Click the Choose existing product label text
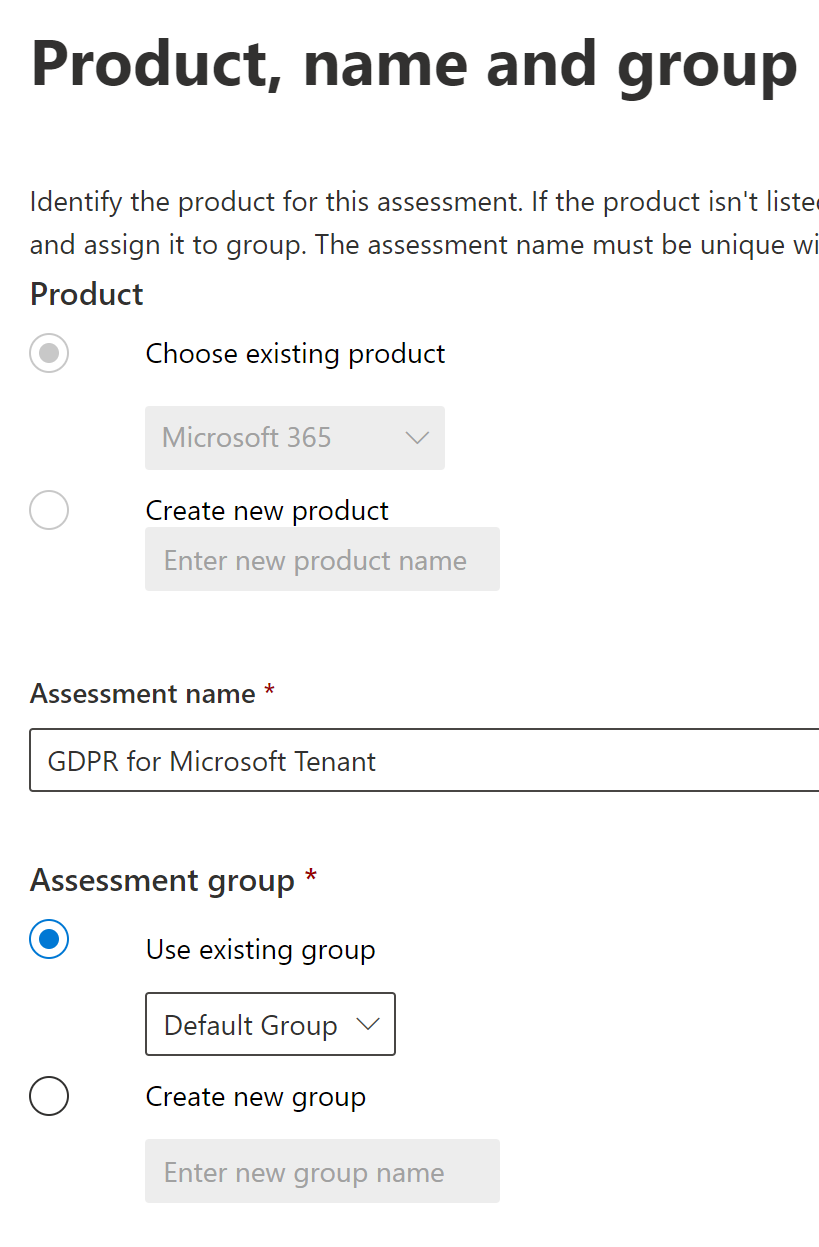The width and height of the screenshot is (819, 1247). [x=295, y=354]
